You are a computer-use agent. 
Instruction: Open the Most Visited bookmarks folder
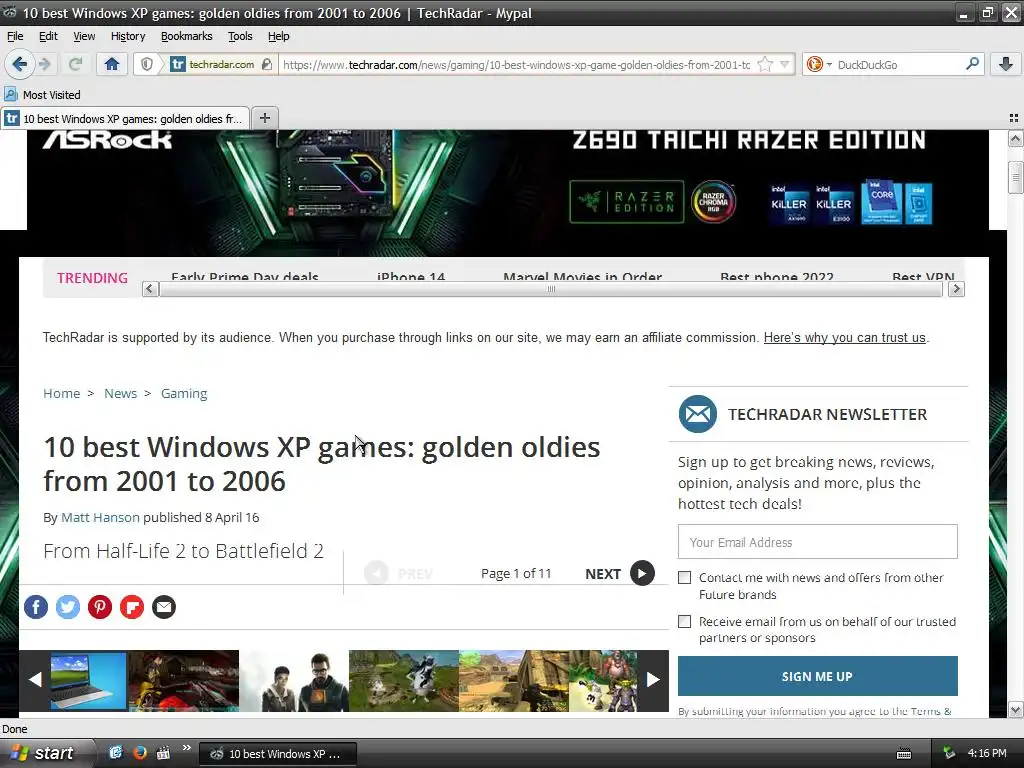click(x=42, y=95)
